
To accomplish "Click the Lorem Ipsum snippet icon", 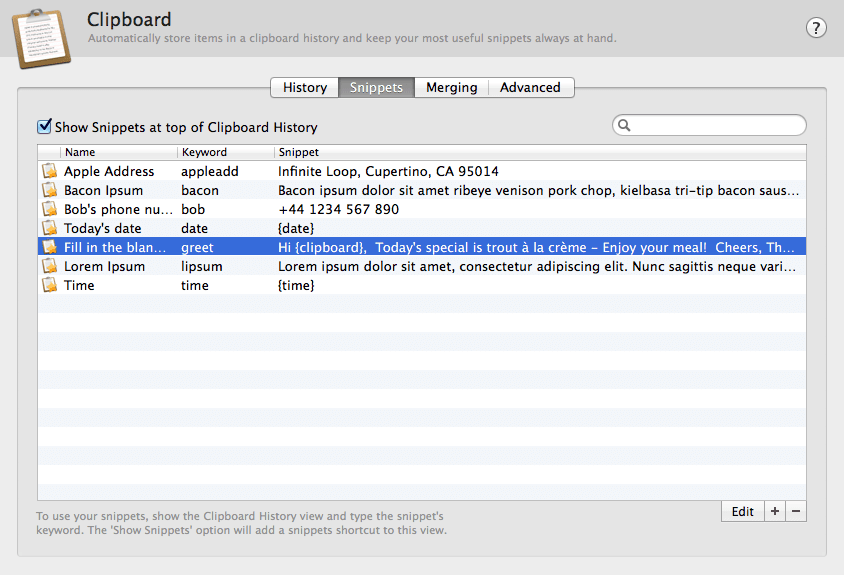I will point(50,266).
